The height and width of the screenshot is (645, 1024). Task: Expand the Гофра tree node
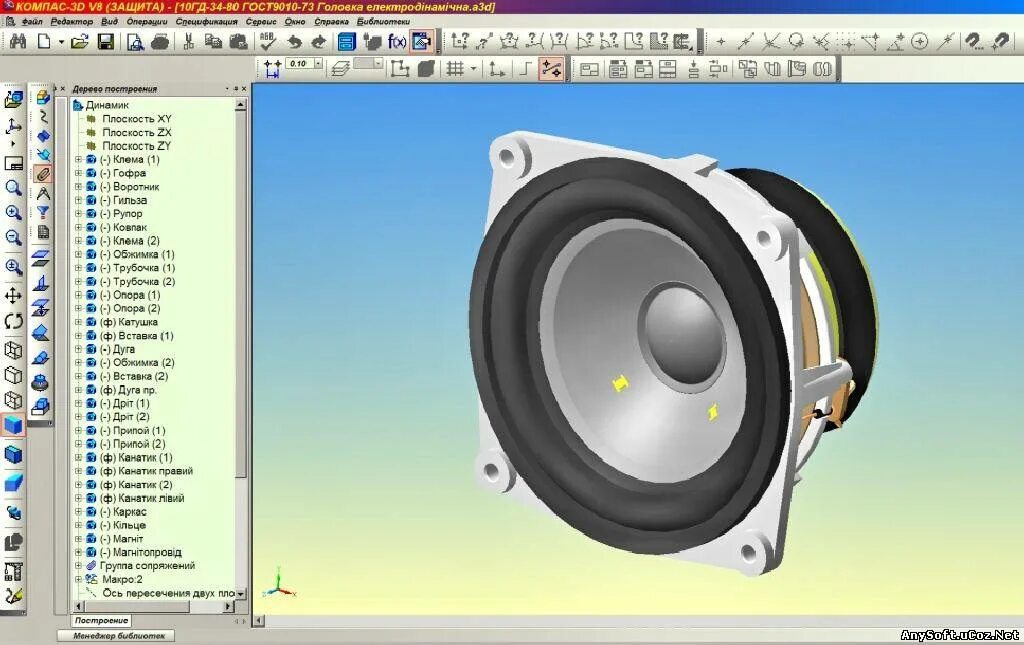tap(78, 173)
